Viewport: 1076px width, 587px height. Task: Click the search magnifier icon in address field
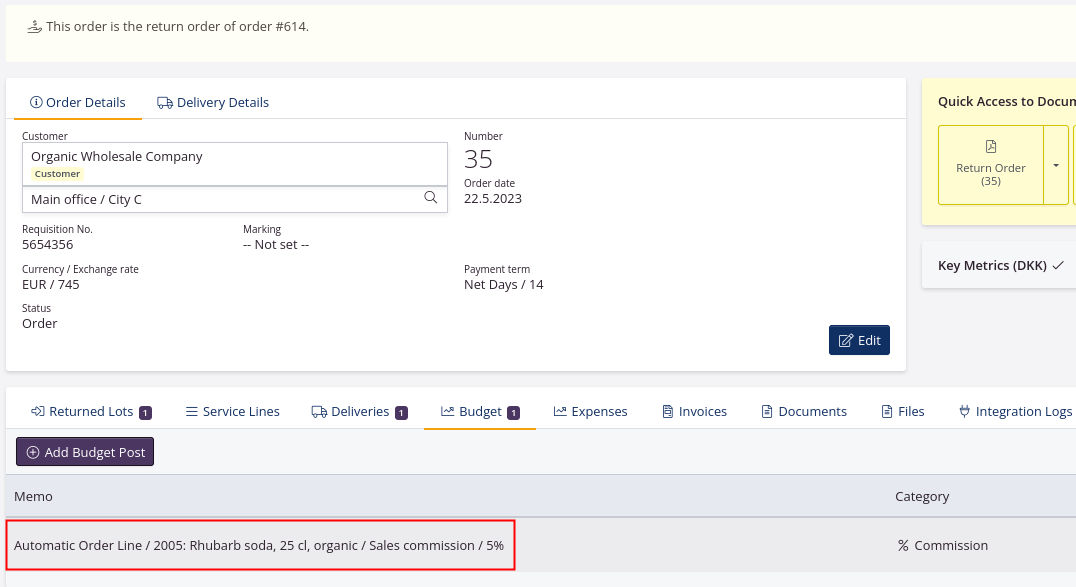(x=431, y=198)
